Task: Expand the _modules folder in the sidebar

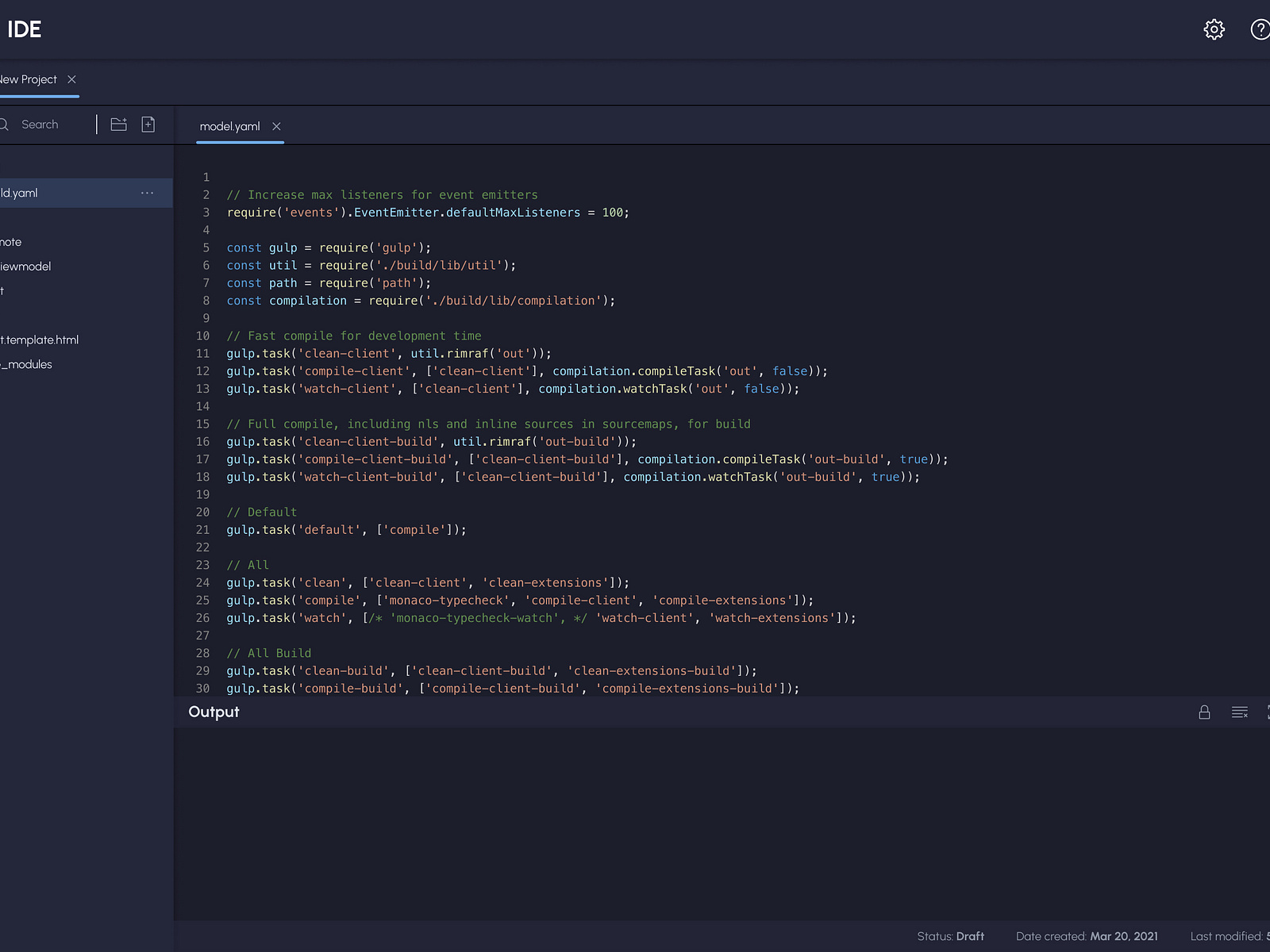Action: [x=28, y=364]
